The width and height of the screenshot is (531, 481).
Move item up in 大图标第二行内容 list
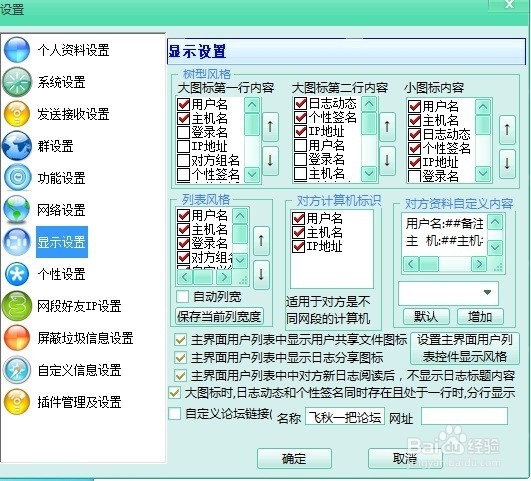point(387,127)
